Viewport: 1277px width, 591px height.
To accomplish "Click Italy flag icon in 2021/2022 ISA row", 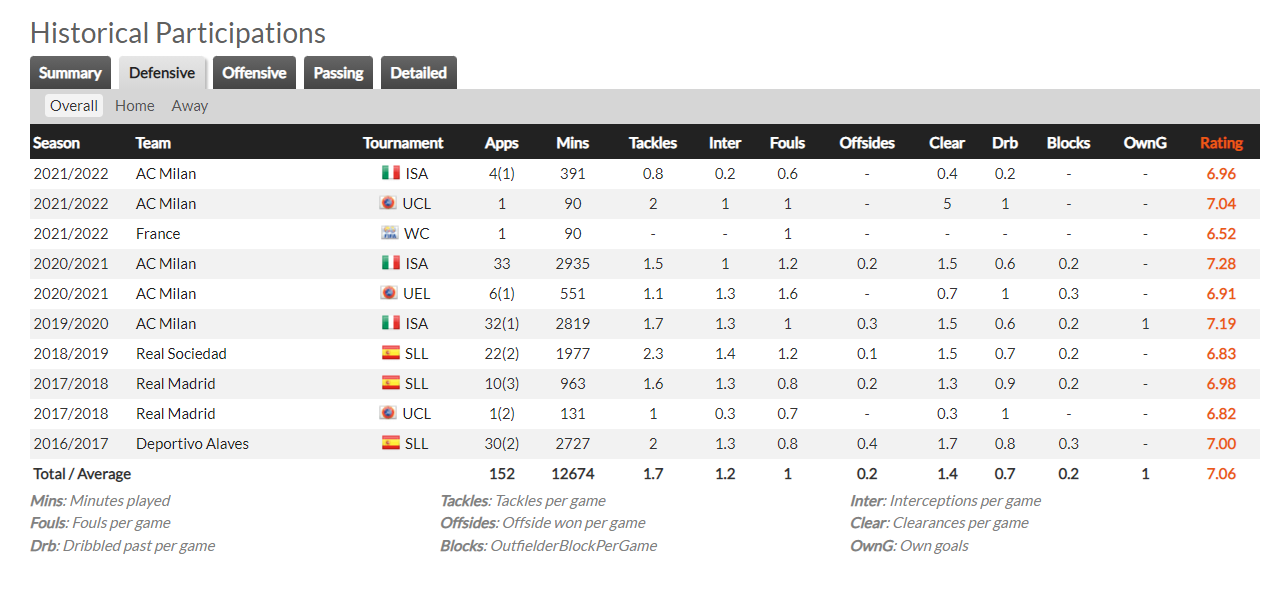I will [x=391, y=173].
